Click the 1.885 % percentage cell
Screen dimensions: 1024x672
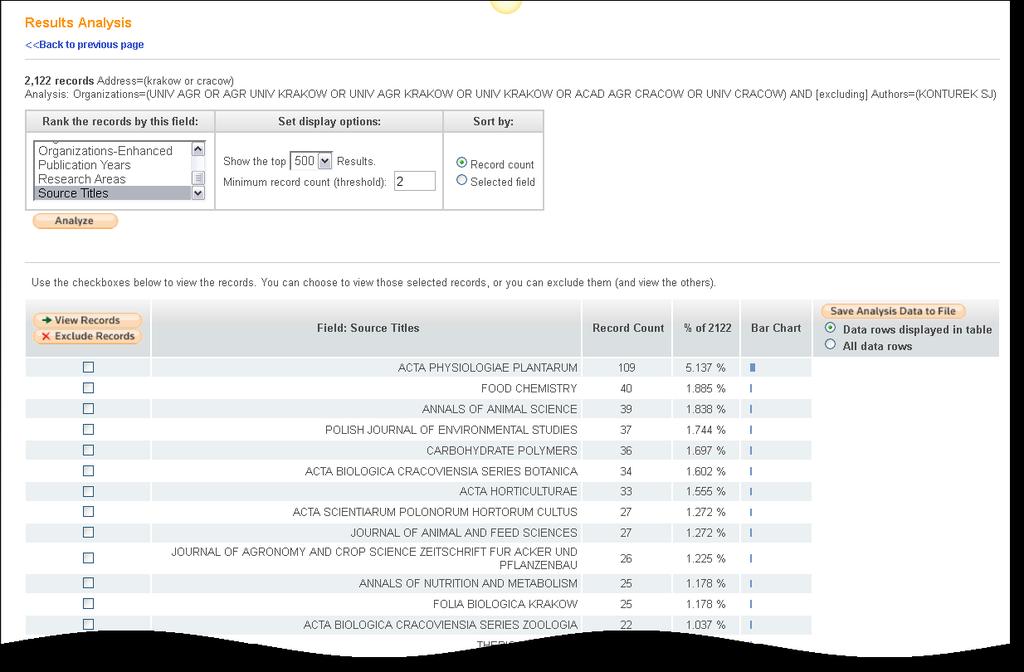[705, 389]
